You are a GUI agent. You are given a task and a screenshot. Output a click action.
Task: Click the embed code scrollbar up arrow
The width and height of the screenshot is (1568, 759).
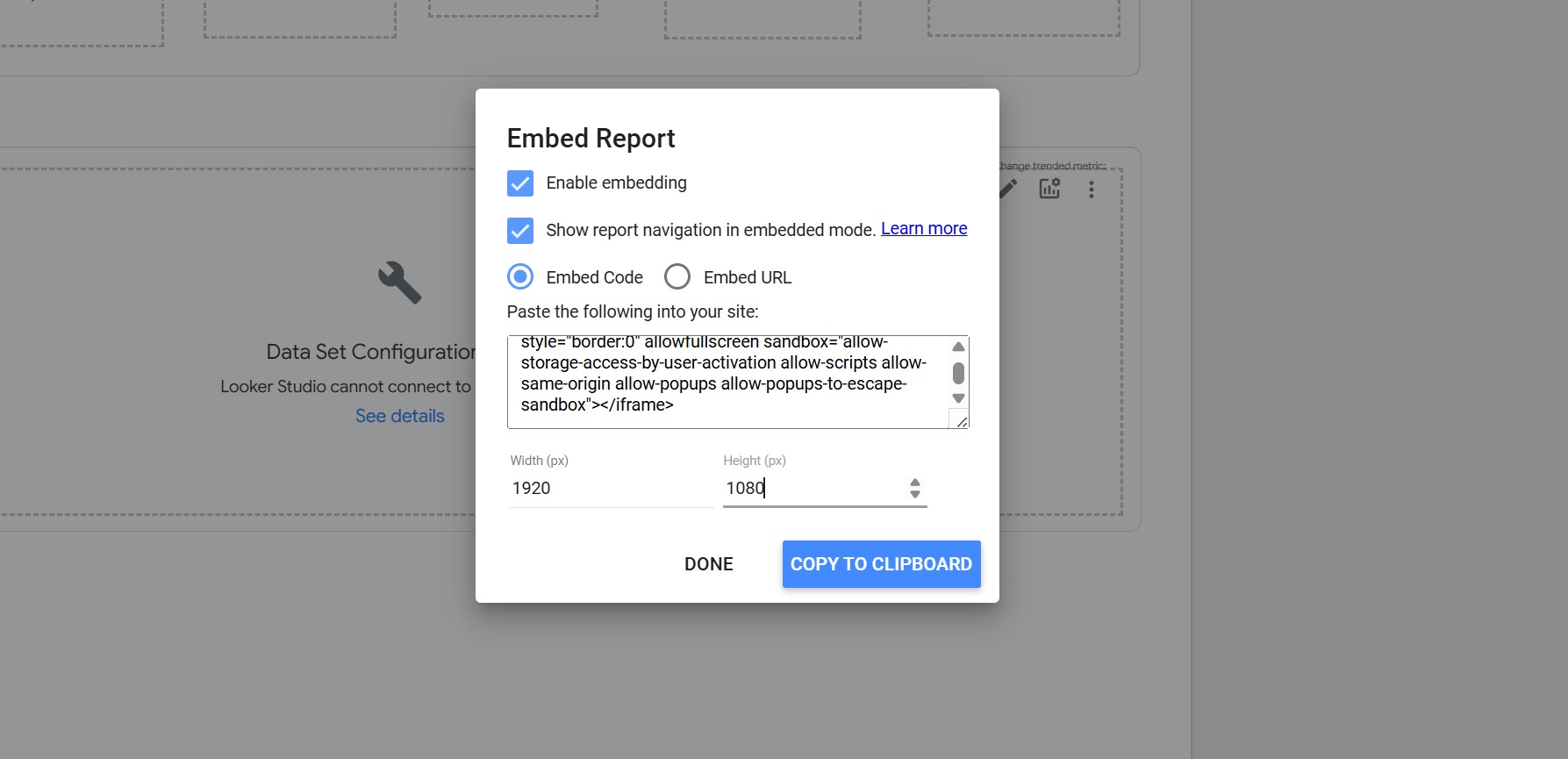point(958,347)
